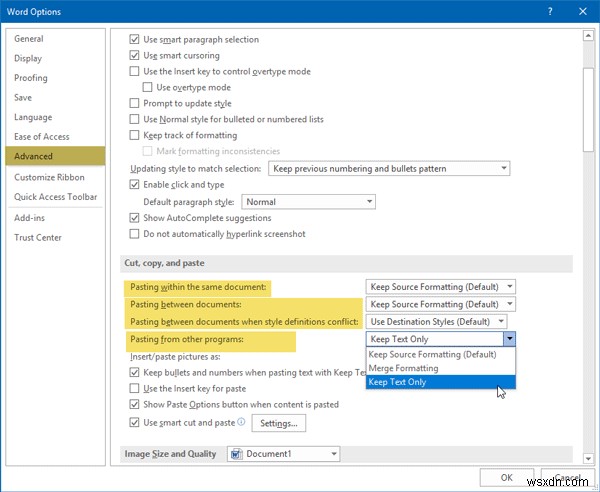The width and height of the screenshot is (600, 492).
Task: Open Pasting between documents dropdown
Action: pos(440,304)
